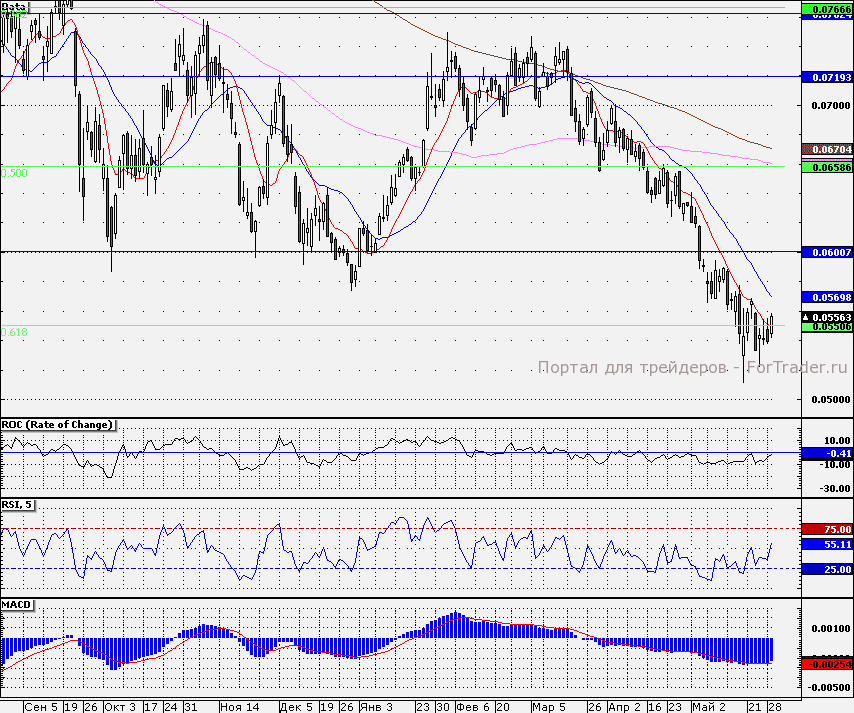Screen dimensions: 854x713
Task: Select the 0.07193 blue price level tag
Action: click(826, 76)
